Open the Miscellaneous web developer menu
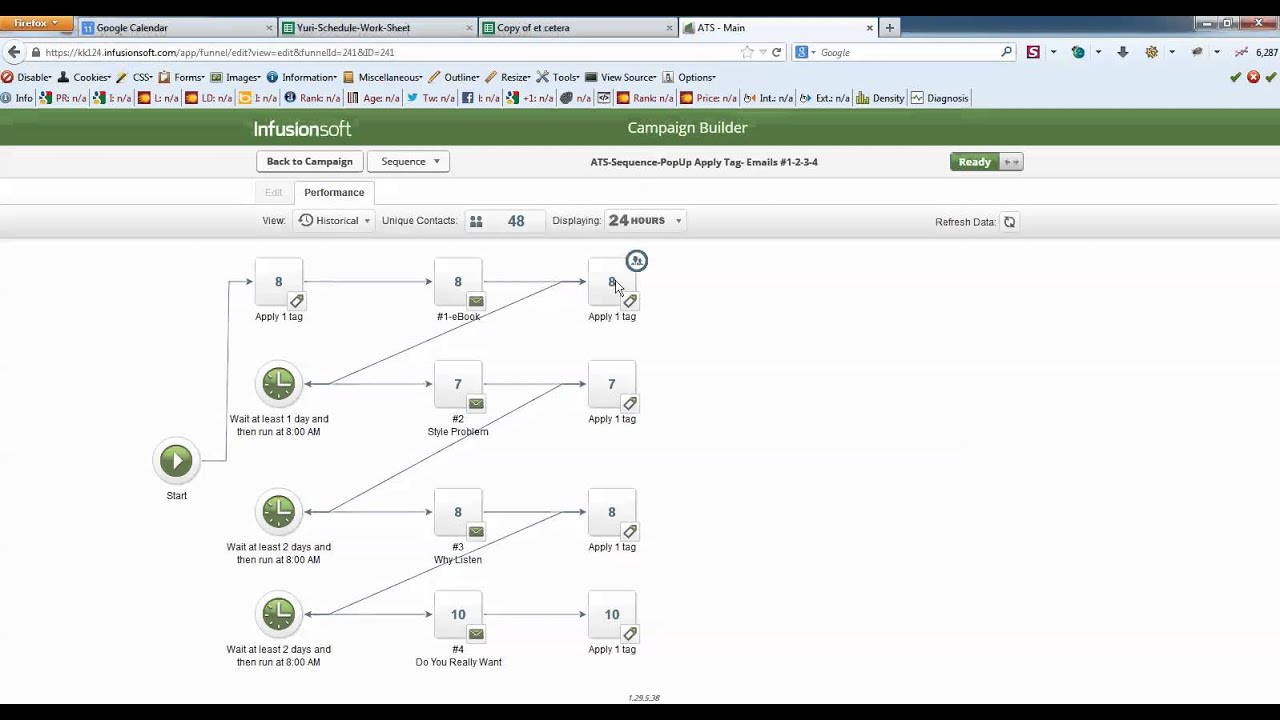The image size is (1280, 720). tap(382, 77)
